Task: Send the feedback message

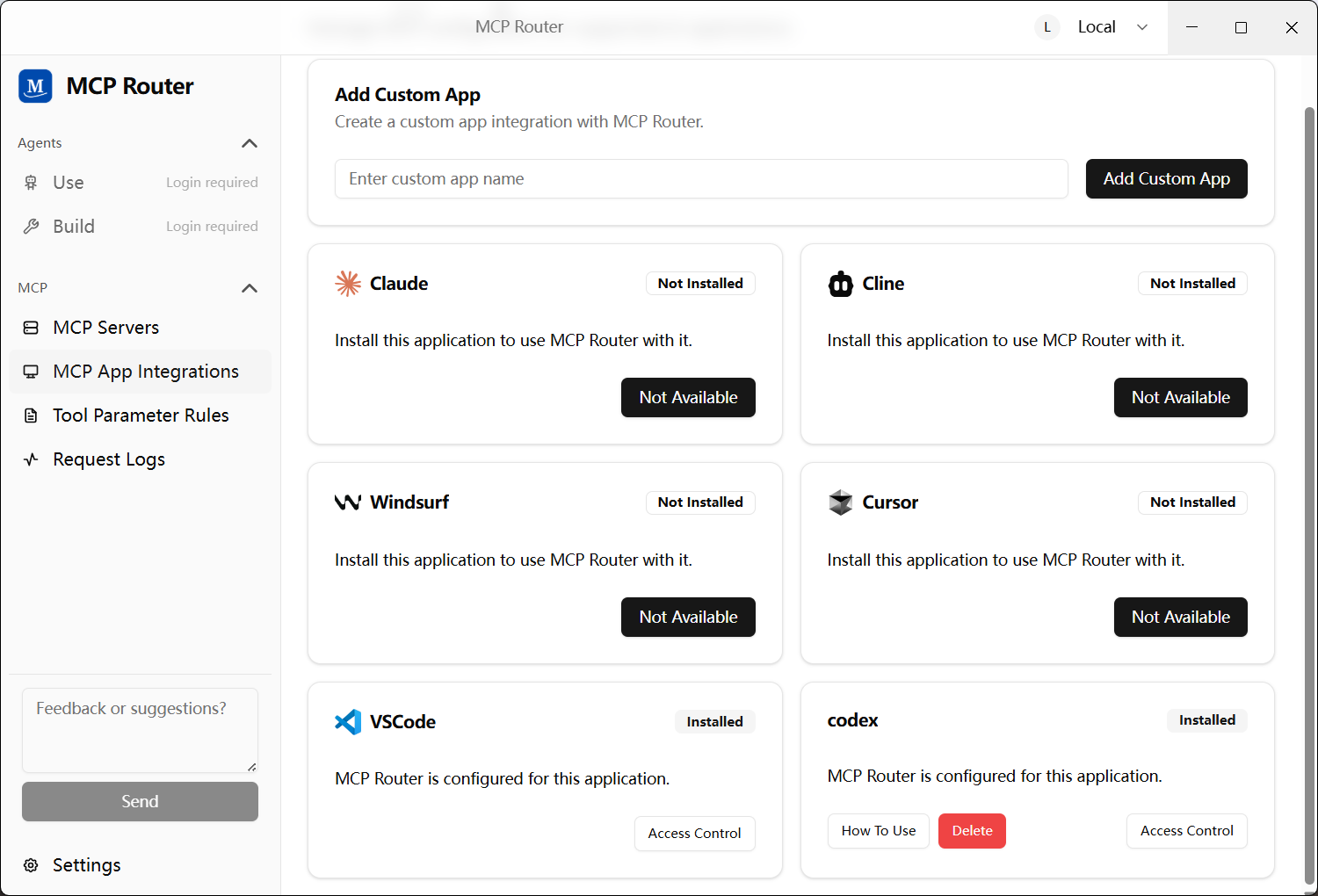Action: click(x=140, y=802)
